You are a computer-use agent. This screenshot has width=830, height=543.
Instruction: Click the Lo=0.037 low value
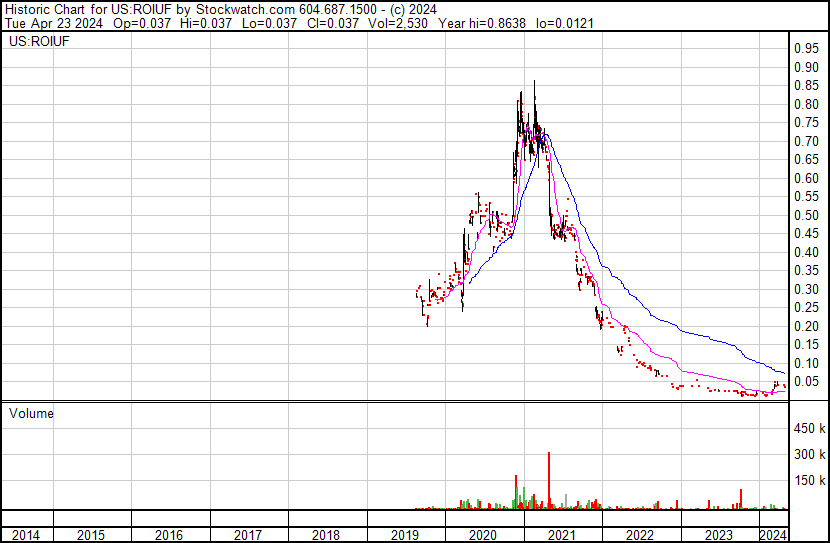[269, 23]
